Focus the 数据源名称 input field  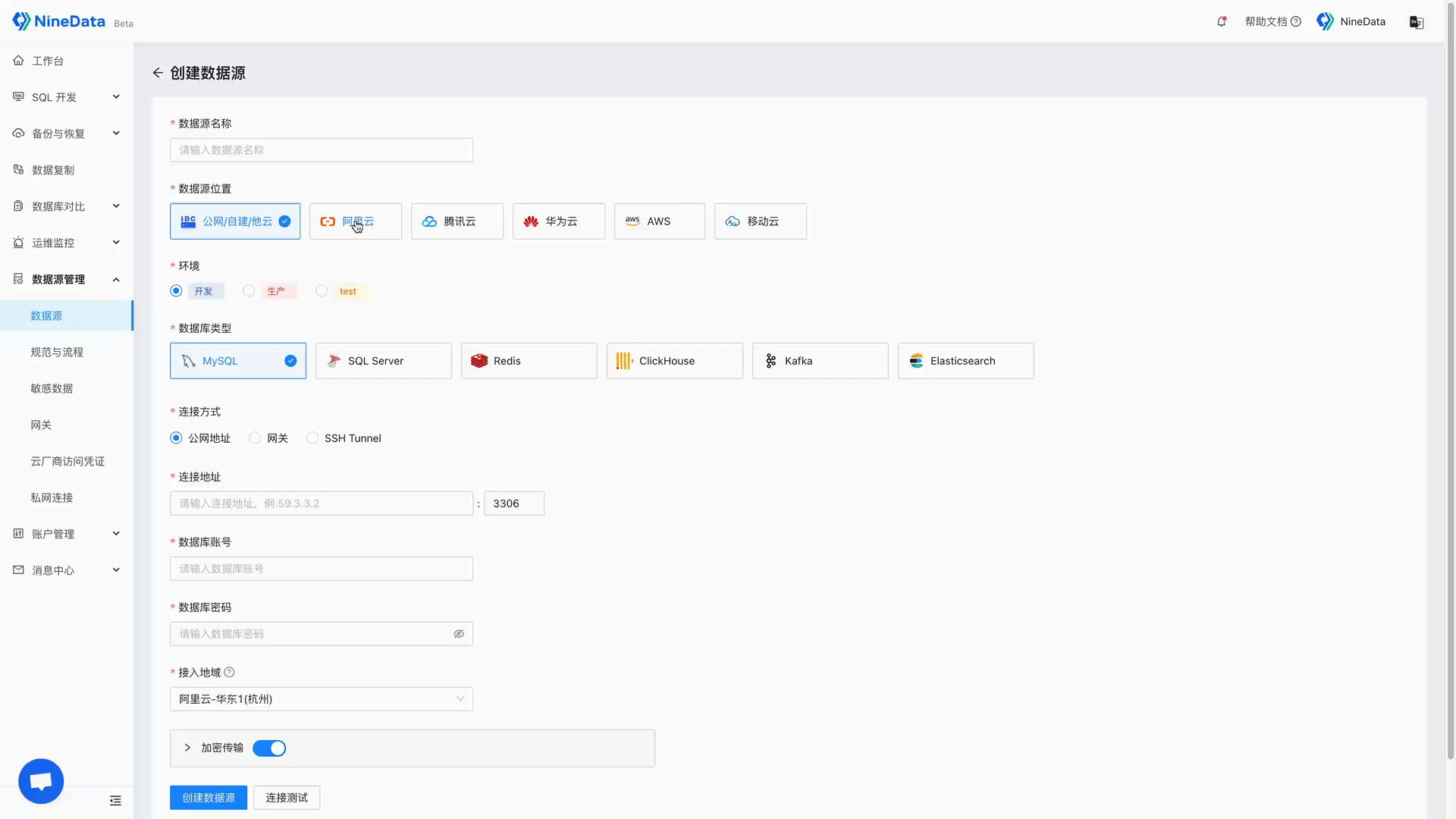[322, 150]
